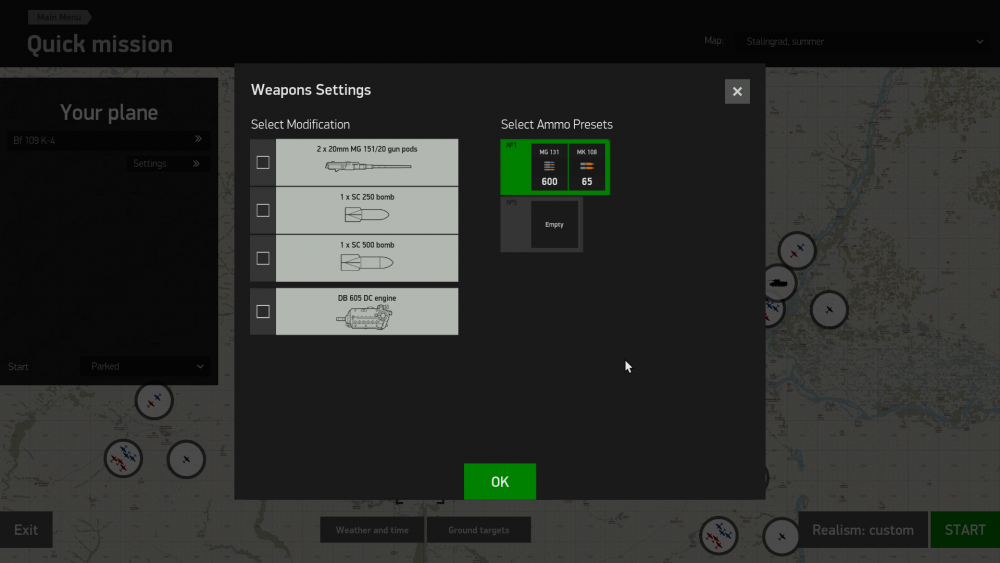Click the DB 605 DC engine label

coord(367,298)
